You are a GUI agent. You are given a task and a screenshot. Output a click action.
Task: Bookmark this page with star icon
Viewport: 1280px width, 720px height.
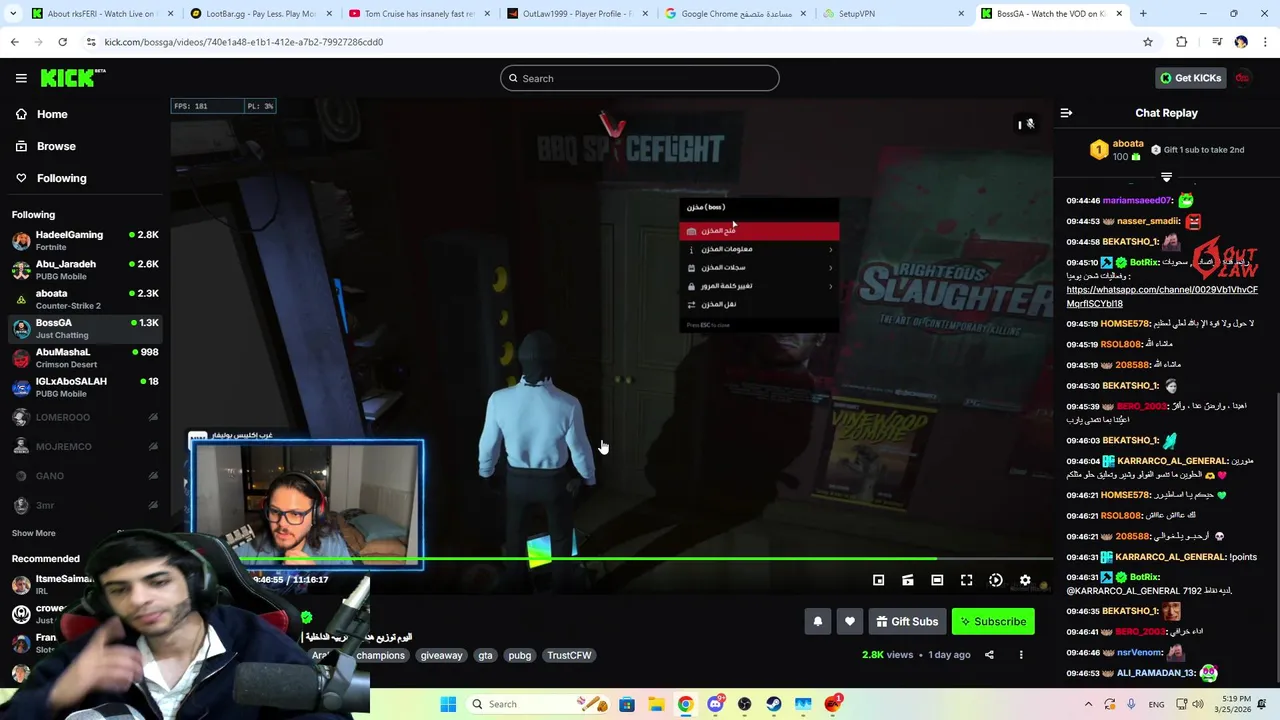[x=1148, y=42]
